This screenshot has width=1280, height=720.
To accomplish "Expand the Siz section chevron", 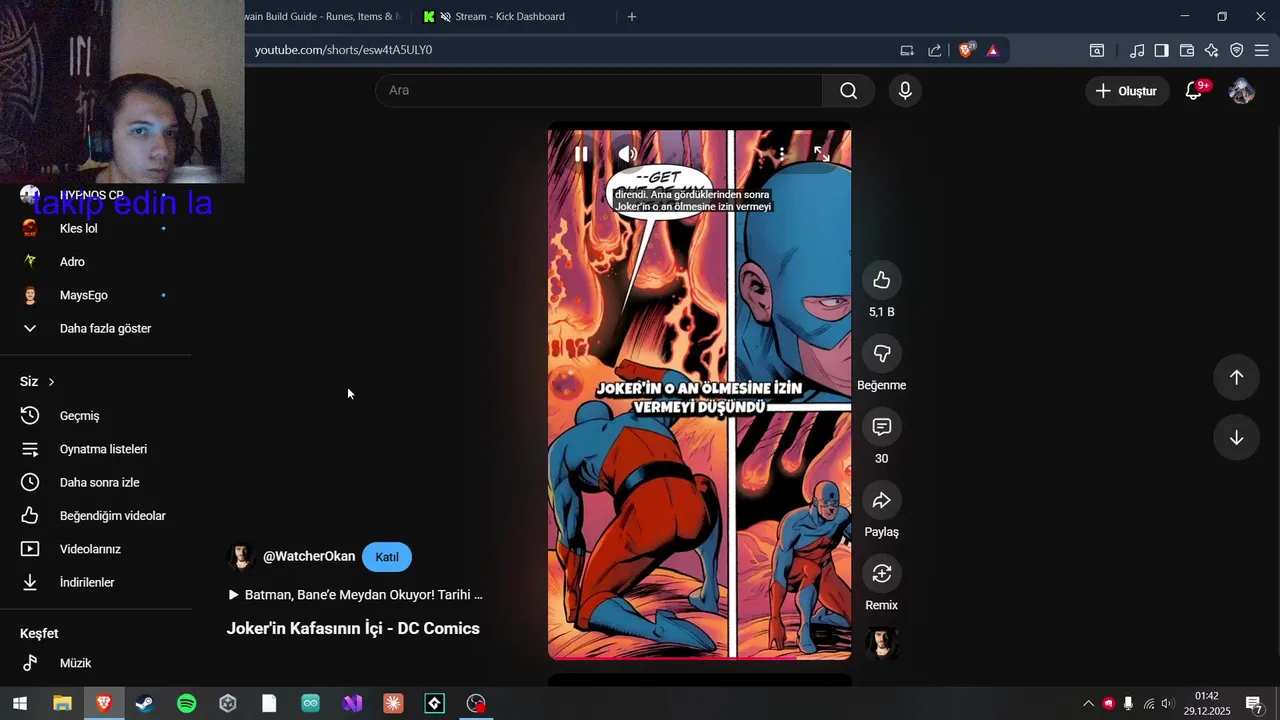I will click(x=52, y=382).
